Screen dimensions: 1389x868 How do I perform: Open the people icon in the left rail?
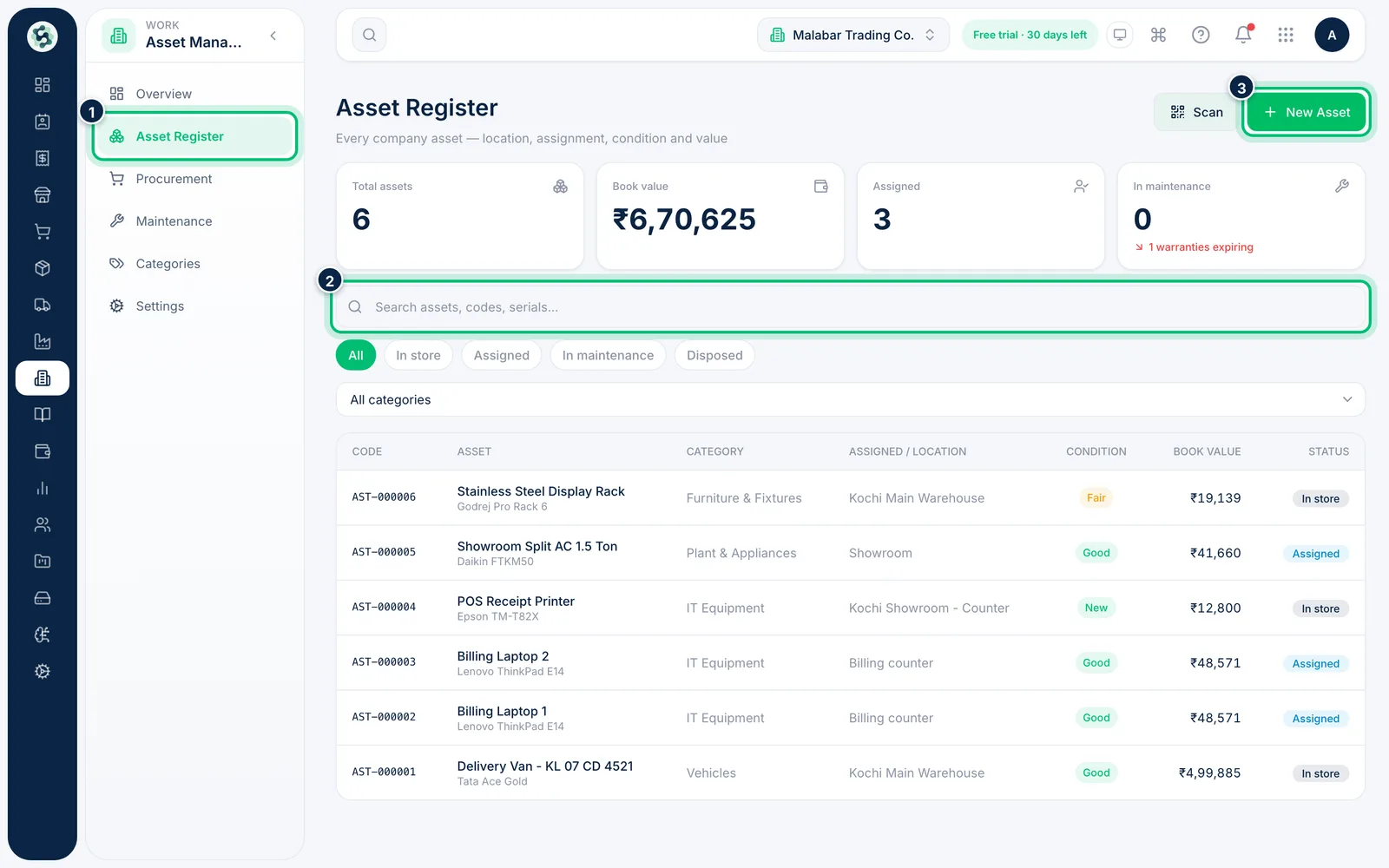tap(42, 524)
